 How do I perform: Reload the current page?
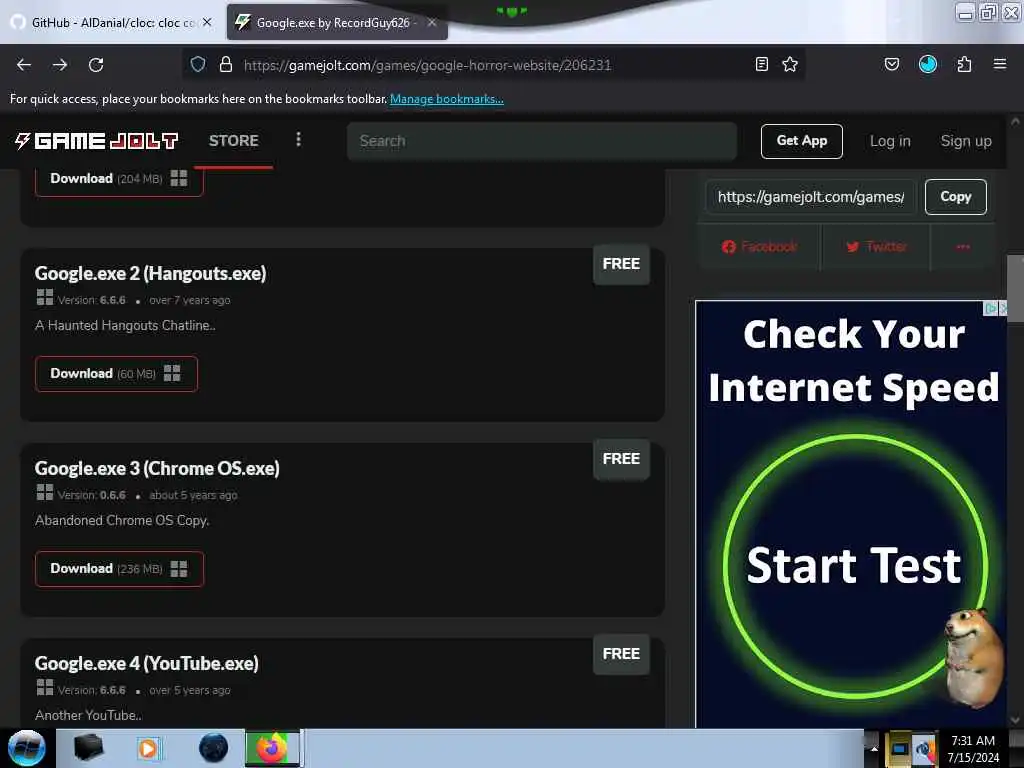tap(96, 65)
